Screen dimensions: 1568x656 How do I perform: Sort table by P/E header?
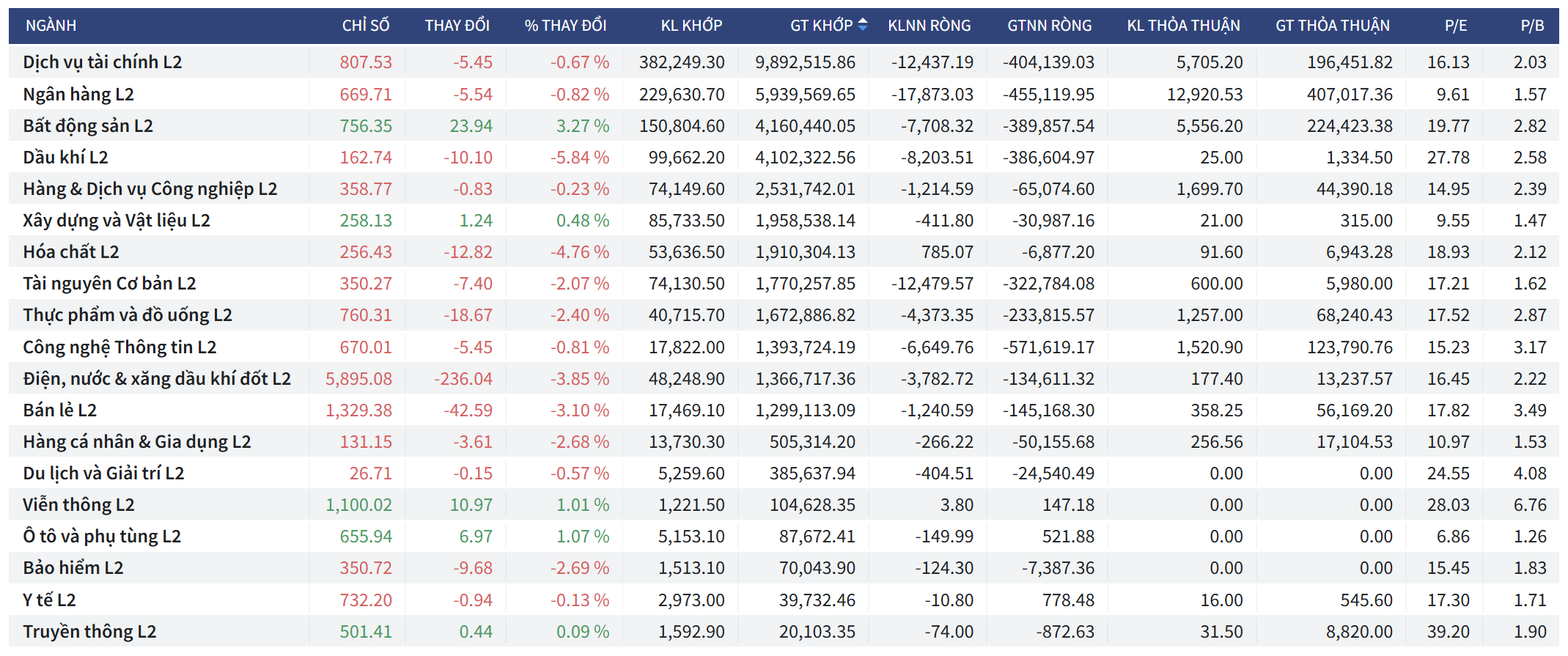(x=1455, y=26)
